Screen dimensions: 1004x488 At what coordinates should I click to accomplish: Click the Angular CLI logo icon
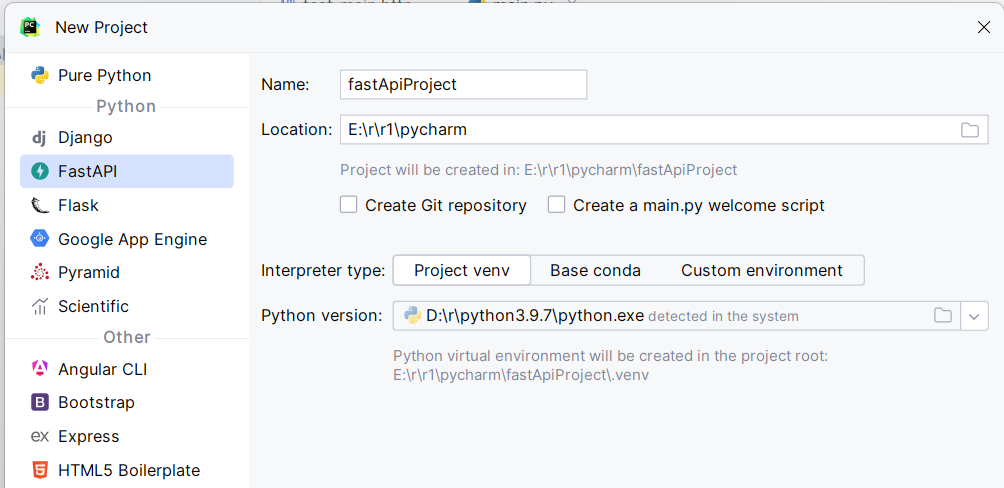[40, 369]
